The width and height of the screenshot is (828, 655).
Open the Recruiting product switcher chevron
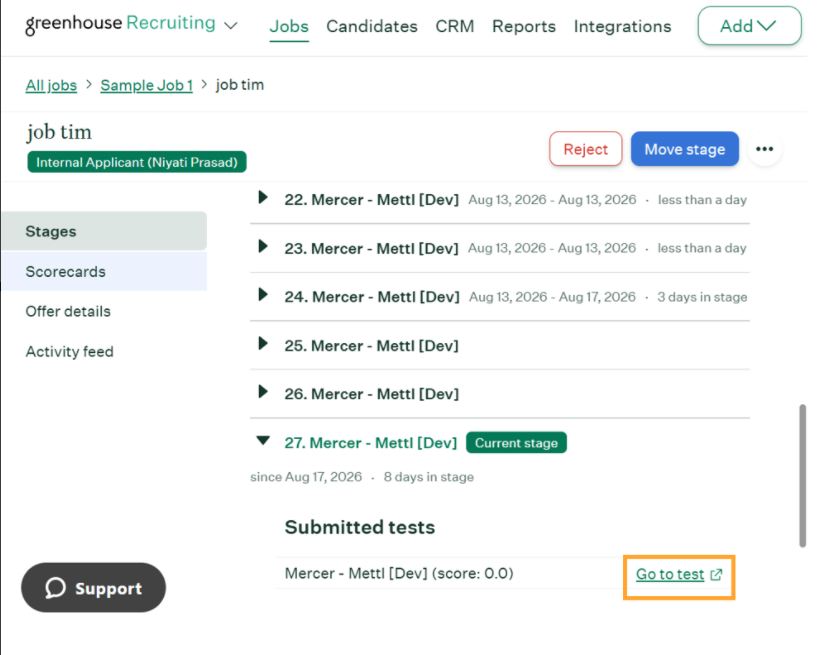(231, 25)
